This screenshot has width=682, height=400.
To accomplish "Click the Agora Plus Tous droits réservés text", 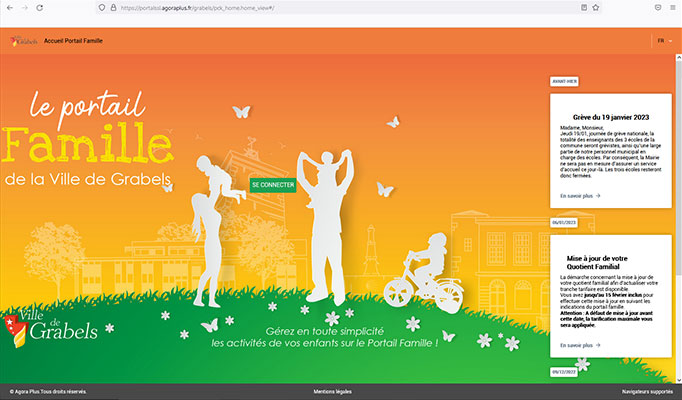I will pos(48,392).
